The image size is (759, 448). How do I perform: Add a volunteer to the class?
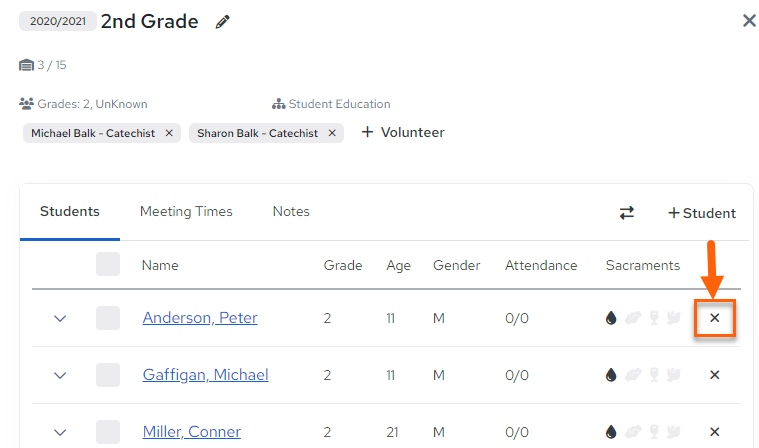[x=403, y=133]
